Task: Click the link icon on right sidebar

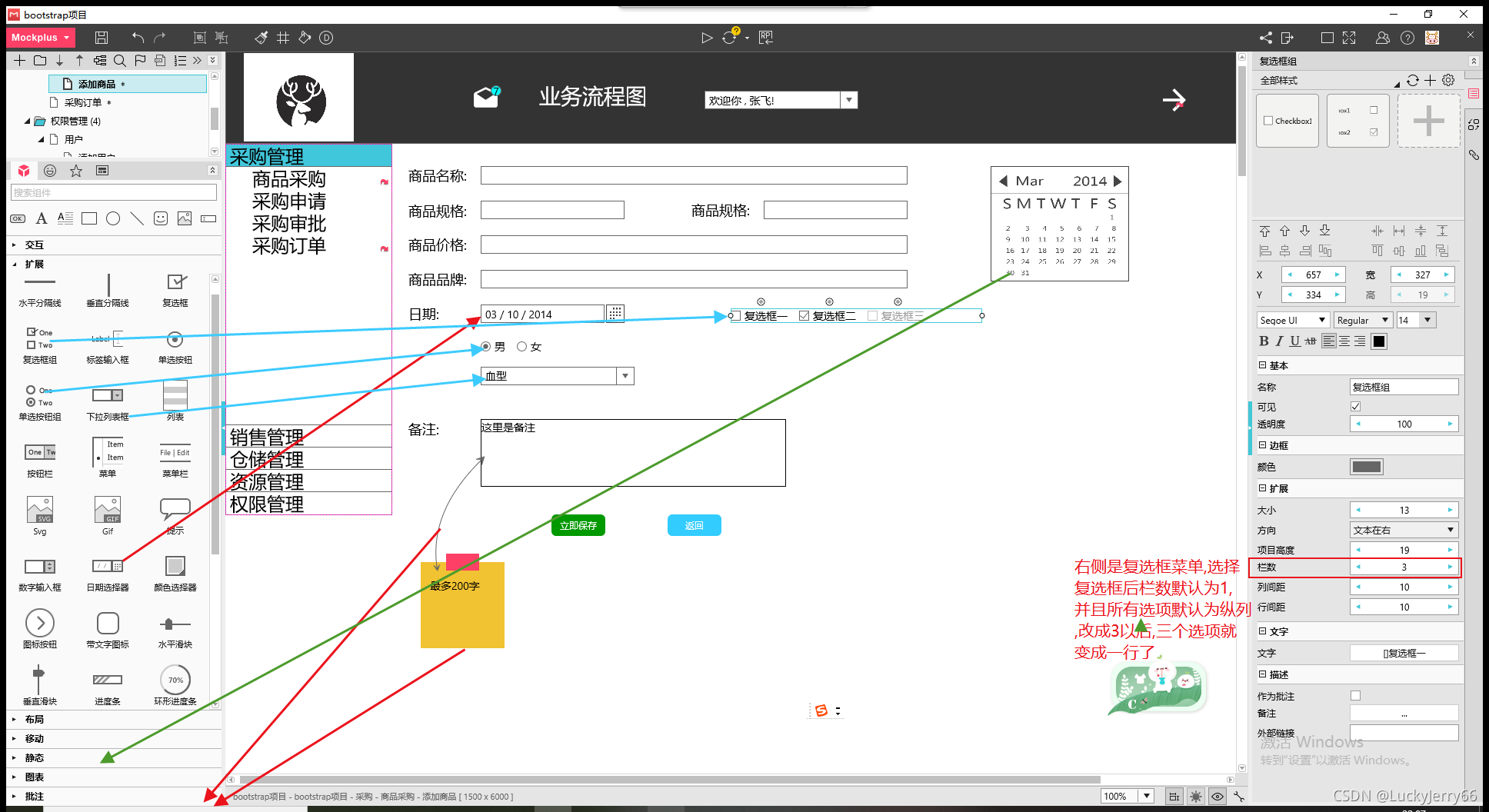Action: pyautogui.click(x=1474, y=155)
